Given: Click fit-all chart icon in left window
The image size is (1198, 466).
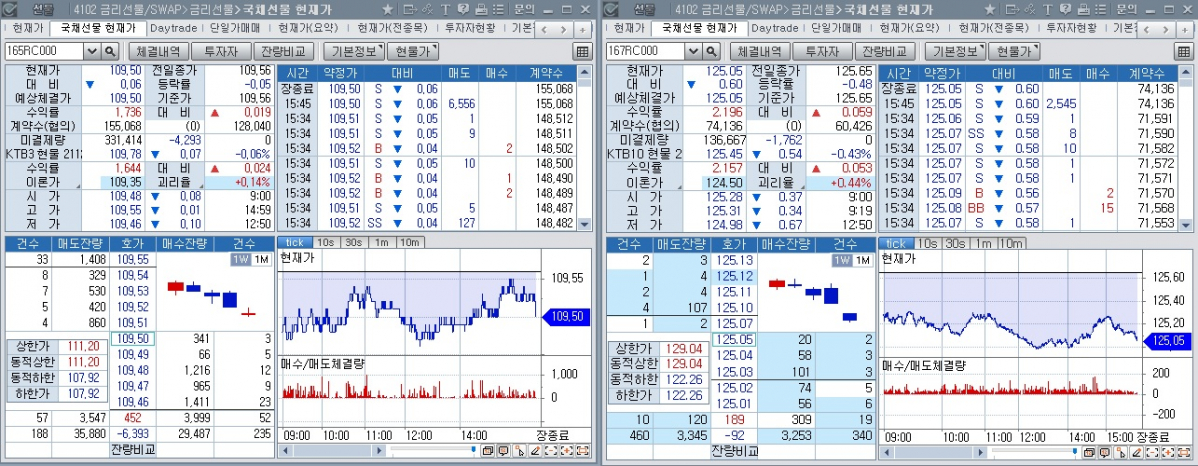Looking at the screenshot, I should (582, 450).
